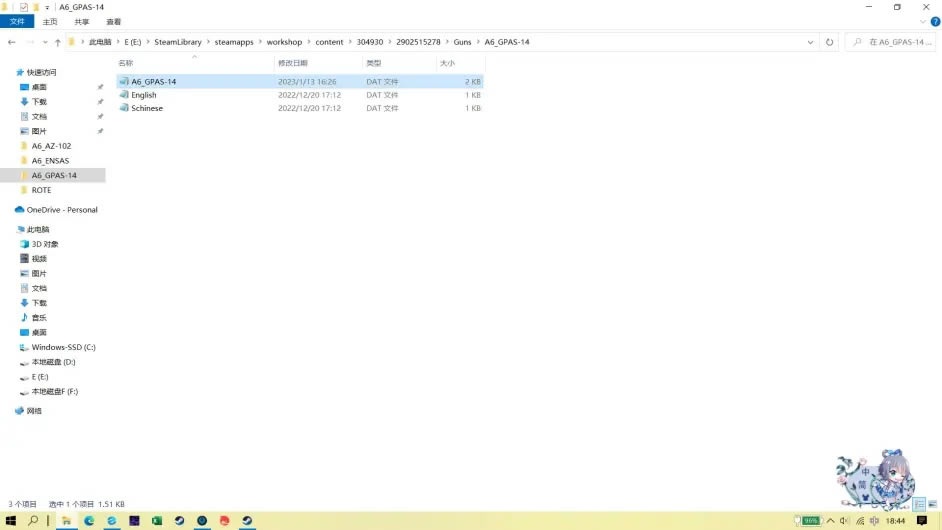This screenshot has width=942, height=530.
Task: Open Microsoft Edge from the taskbar
Action: 89,521
